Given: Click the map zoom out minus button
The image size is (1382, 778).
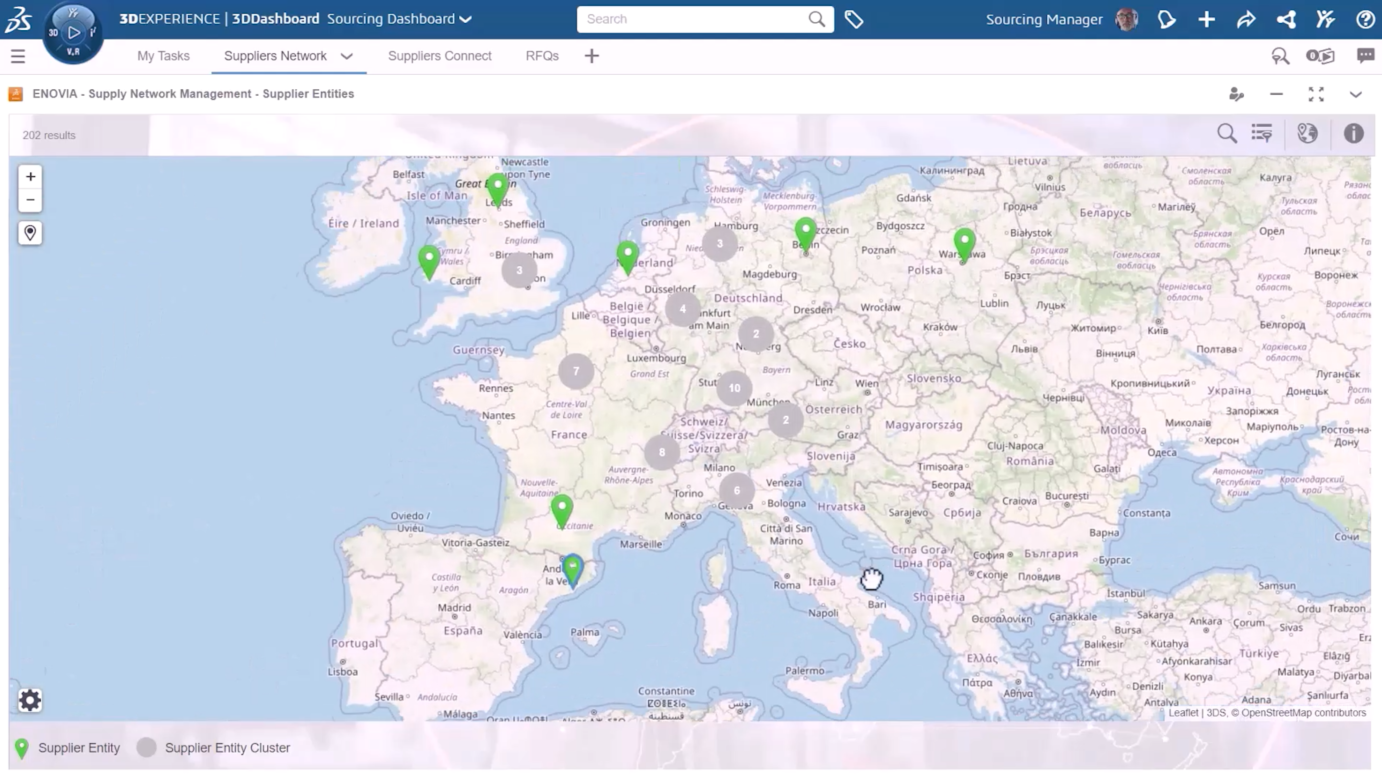Looking at the screenshot, I should coord(30,200).
